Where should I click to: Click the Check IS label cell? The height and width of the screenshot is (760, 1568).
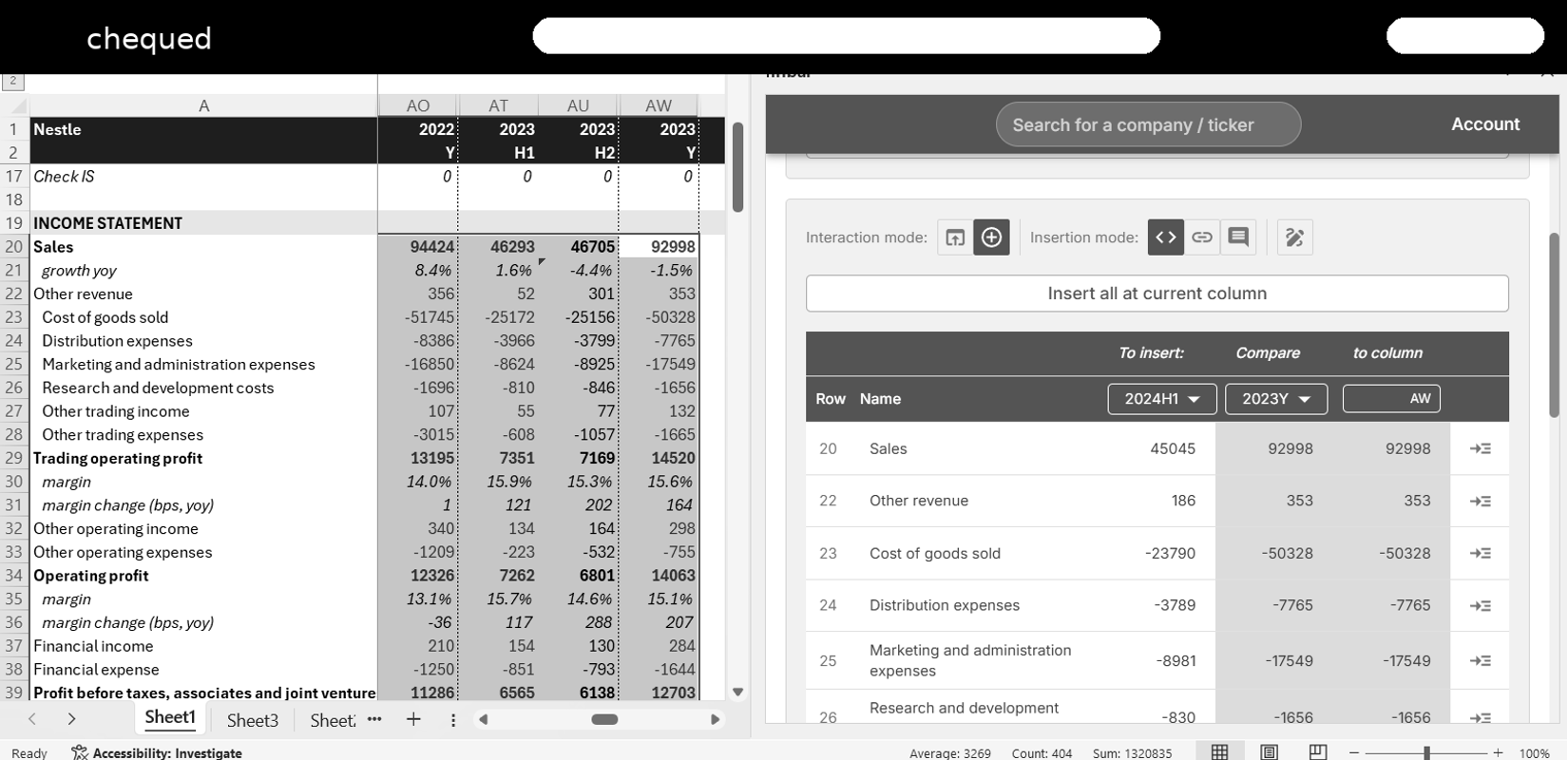pos(203,177)
